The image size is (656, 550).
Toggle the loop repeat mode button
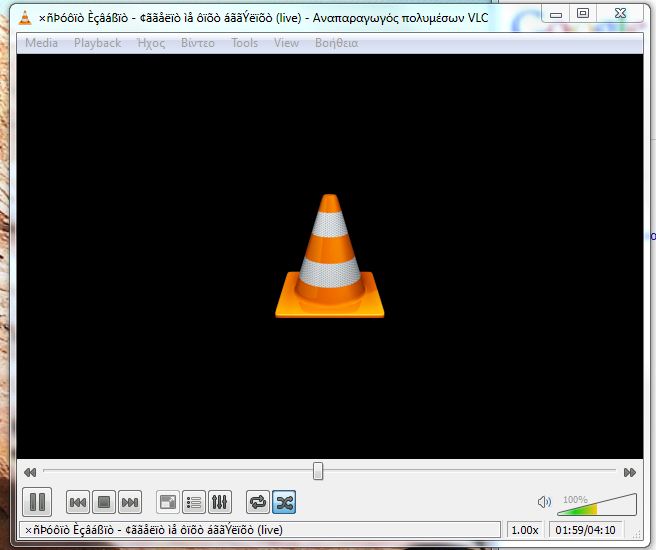coord(258,502)
